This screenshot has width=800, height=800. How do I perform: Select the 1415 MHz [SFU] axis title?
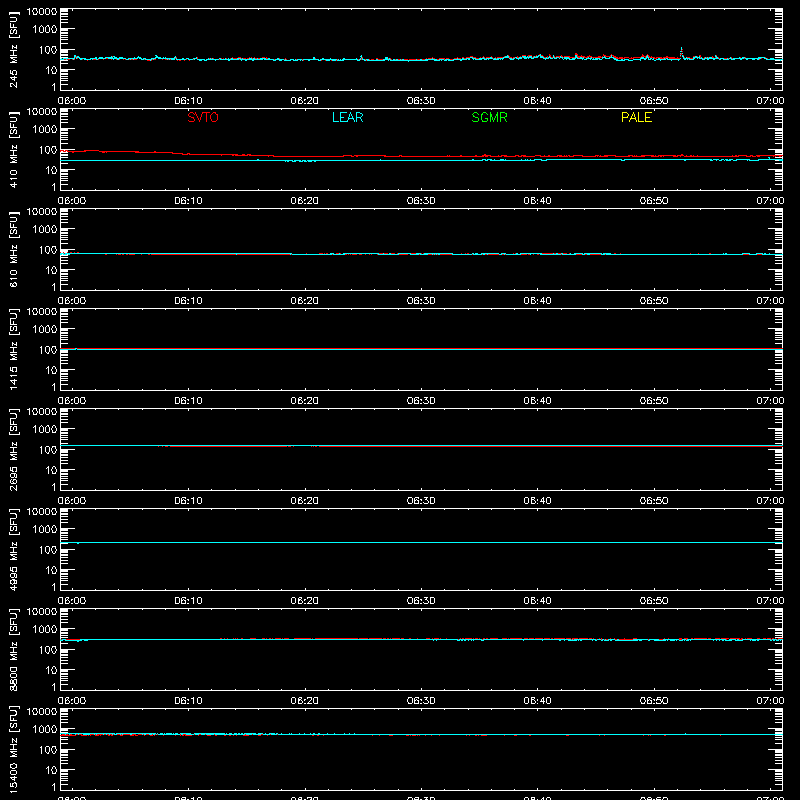click(14, 349)
